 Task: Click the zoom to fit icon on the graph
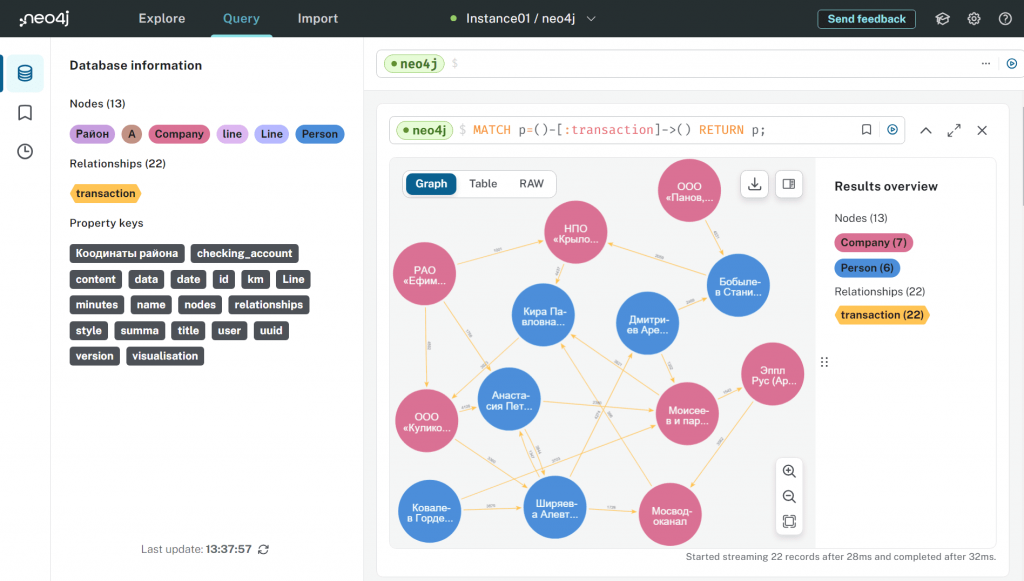pos(789,521)
